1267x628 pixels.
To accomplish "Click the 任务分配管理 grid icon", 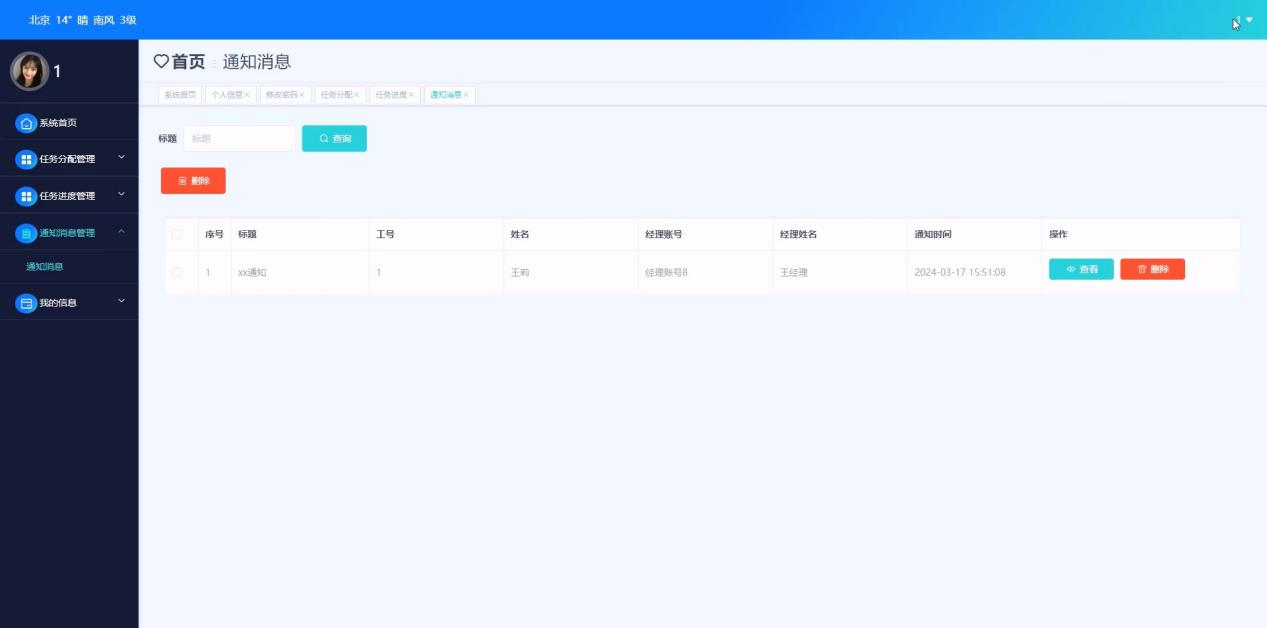I will (26, 159).
